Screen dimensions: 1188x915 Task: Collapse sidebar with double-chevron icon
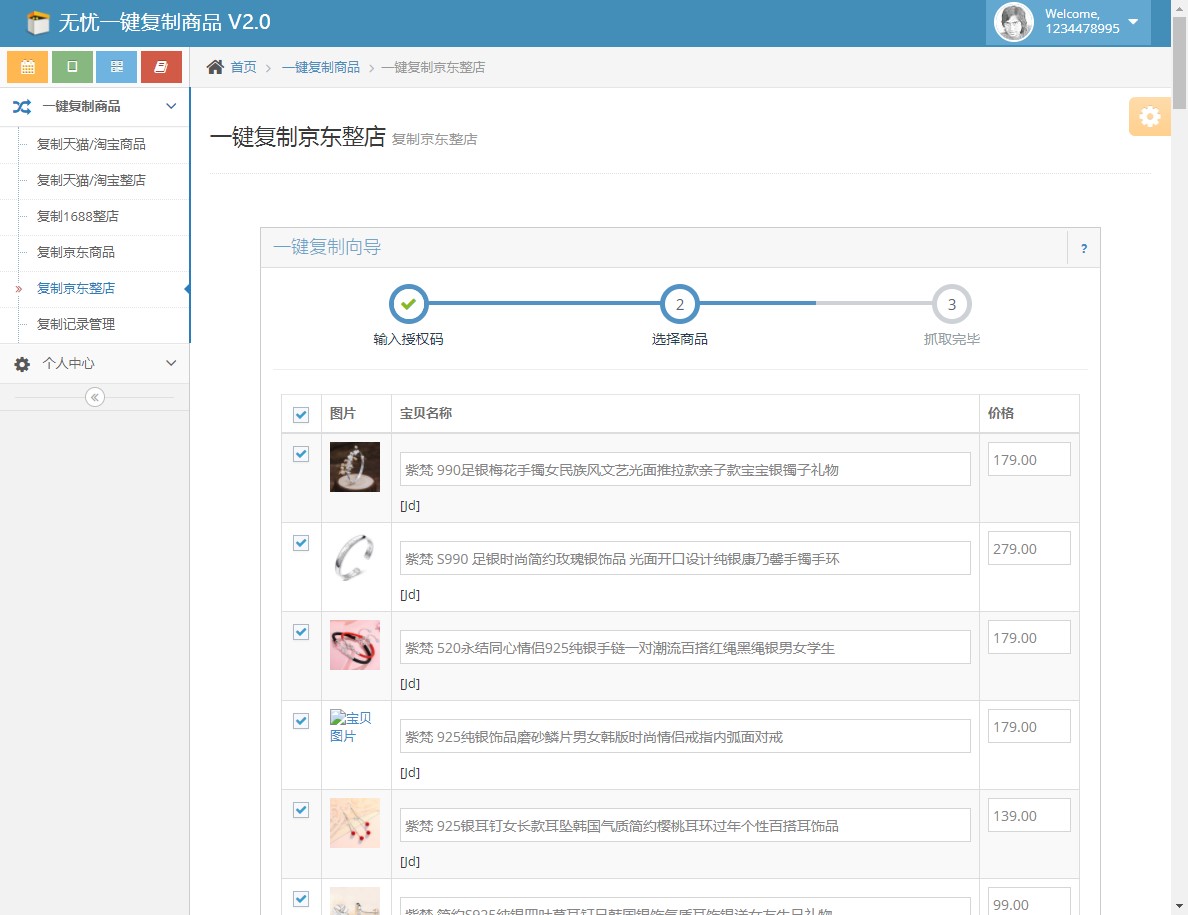(x=95, y=397)
